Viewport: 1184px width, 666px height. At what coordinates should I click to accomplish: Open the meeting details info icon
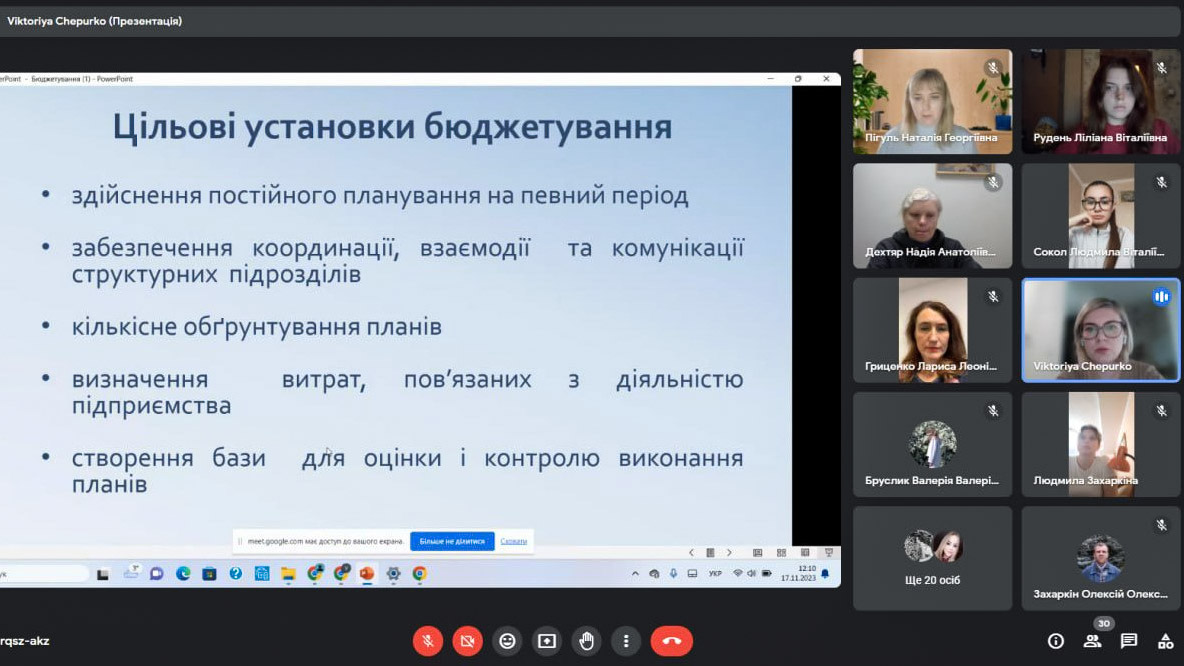pos(1055,641)
